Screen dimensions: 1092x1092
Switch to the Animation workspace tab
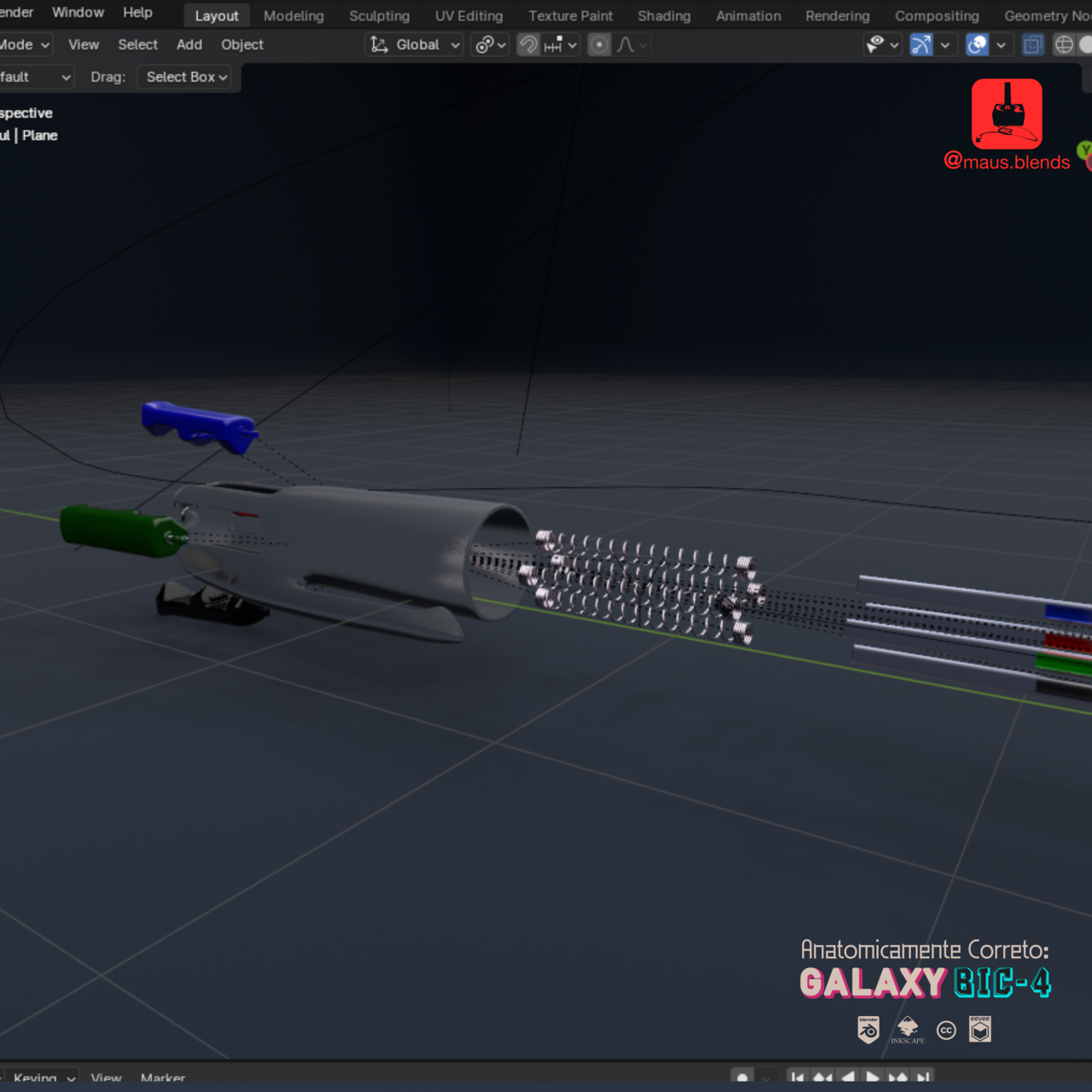(748, 15)
